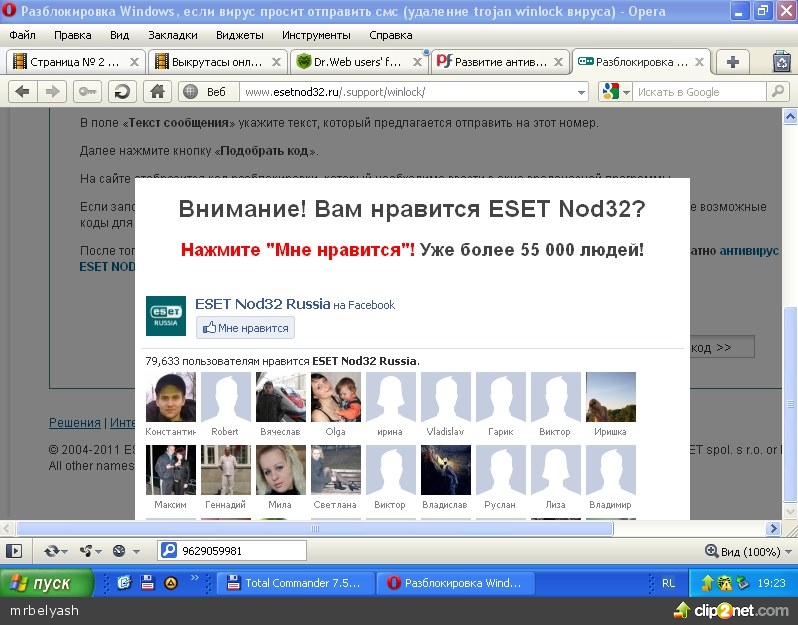Click the Пуск start button

click(x=46, y=583)
